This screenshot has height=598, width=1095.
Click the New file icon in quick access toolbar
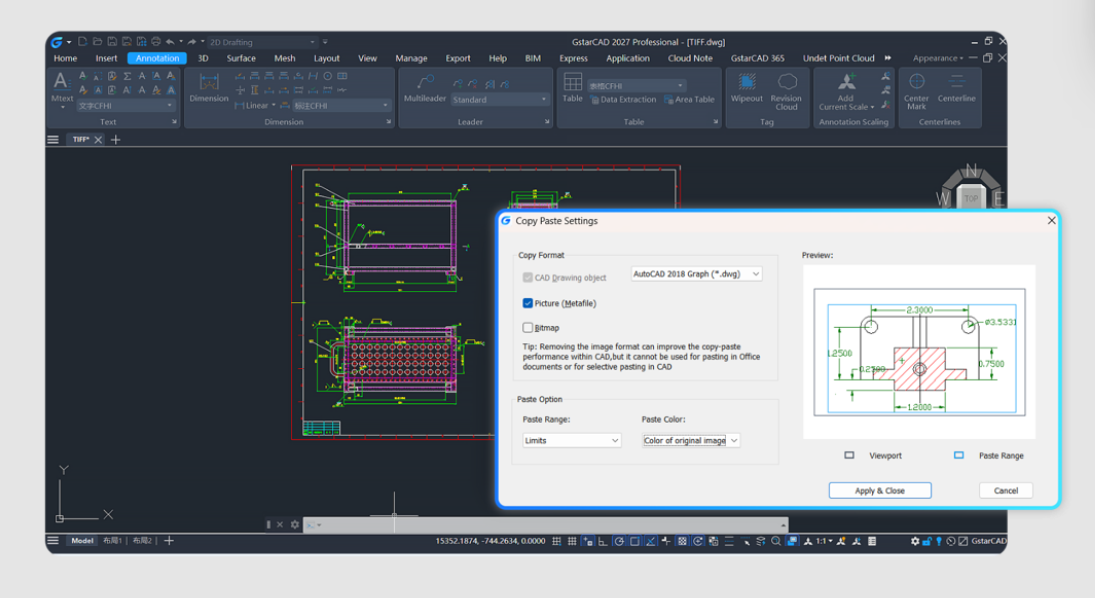pyautogui.click(x=82, y=42)
